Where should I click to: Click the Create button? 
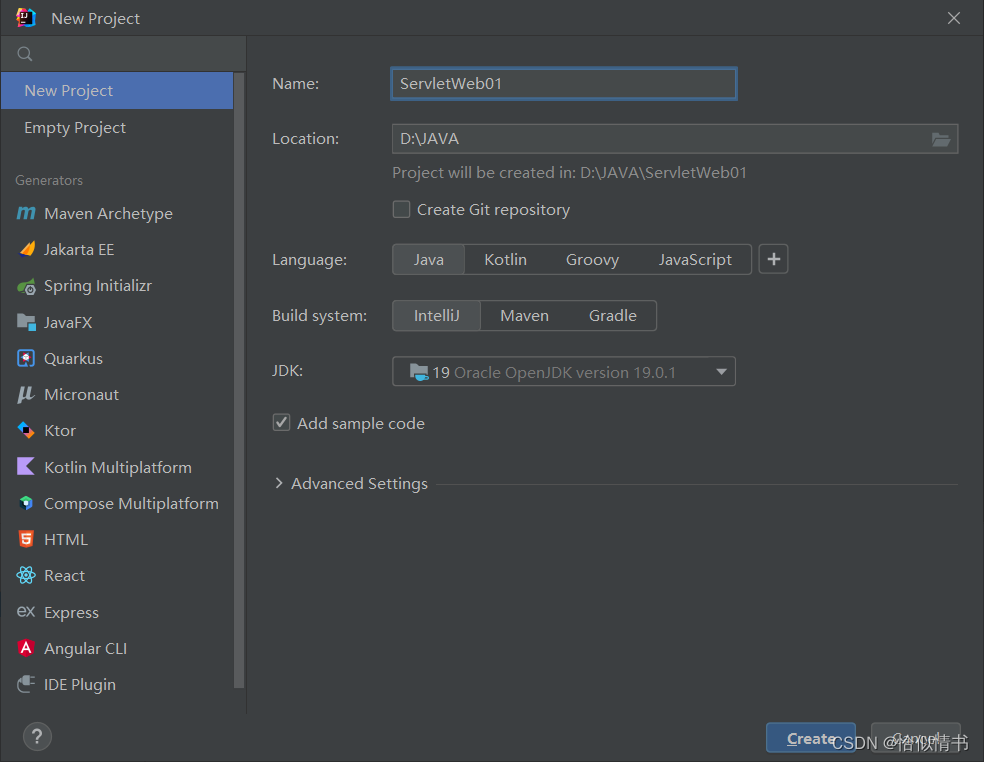click(x=810, y=738)
